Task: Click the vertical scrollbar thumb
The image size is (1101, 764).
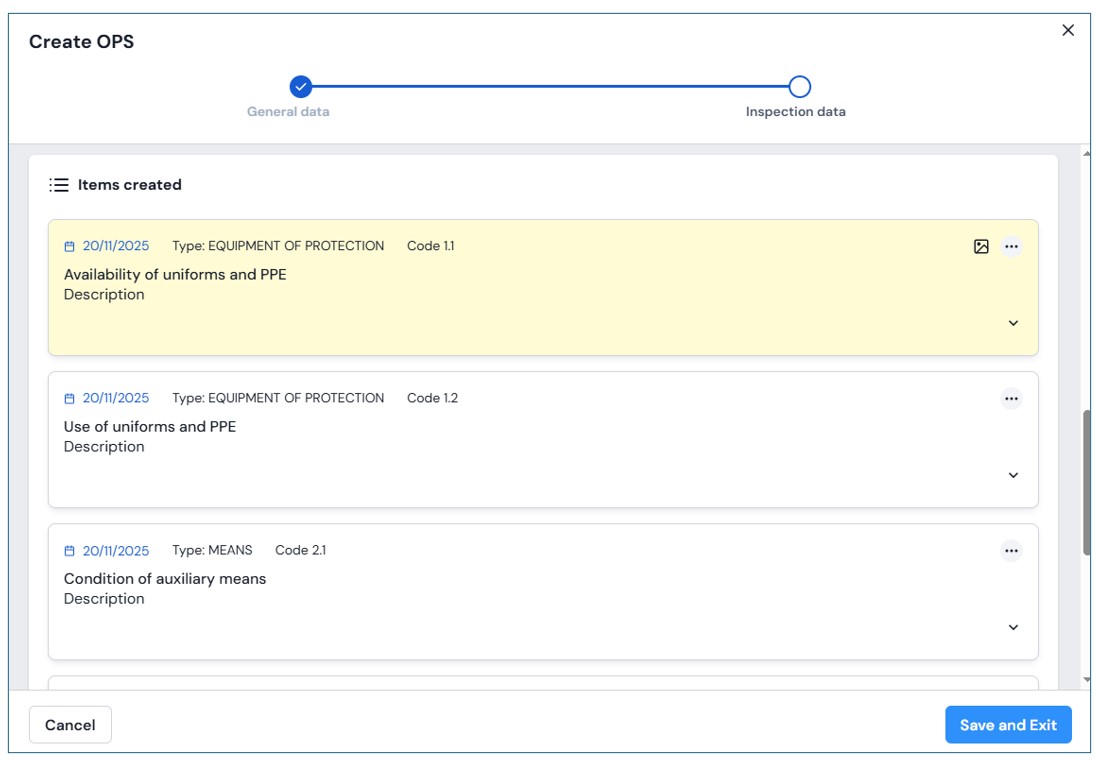Action: coord(1087,480)
